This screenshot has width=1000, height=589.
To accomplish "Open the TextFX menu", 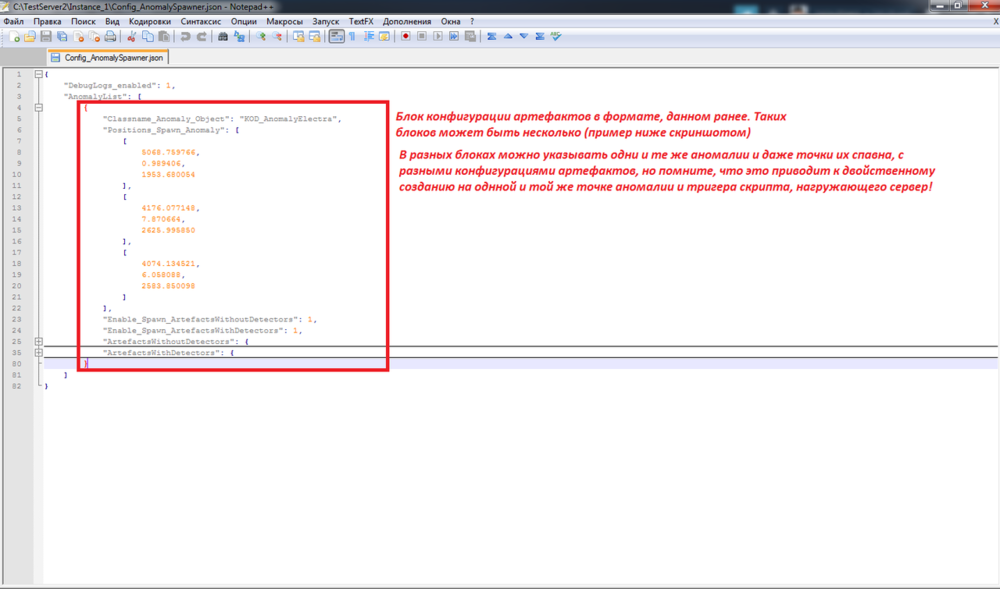I will (361, 21).
